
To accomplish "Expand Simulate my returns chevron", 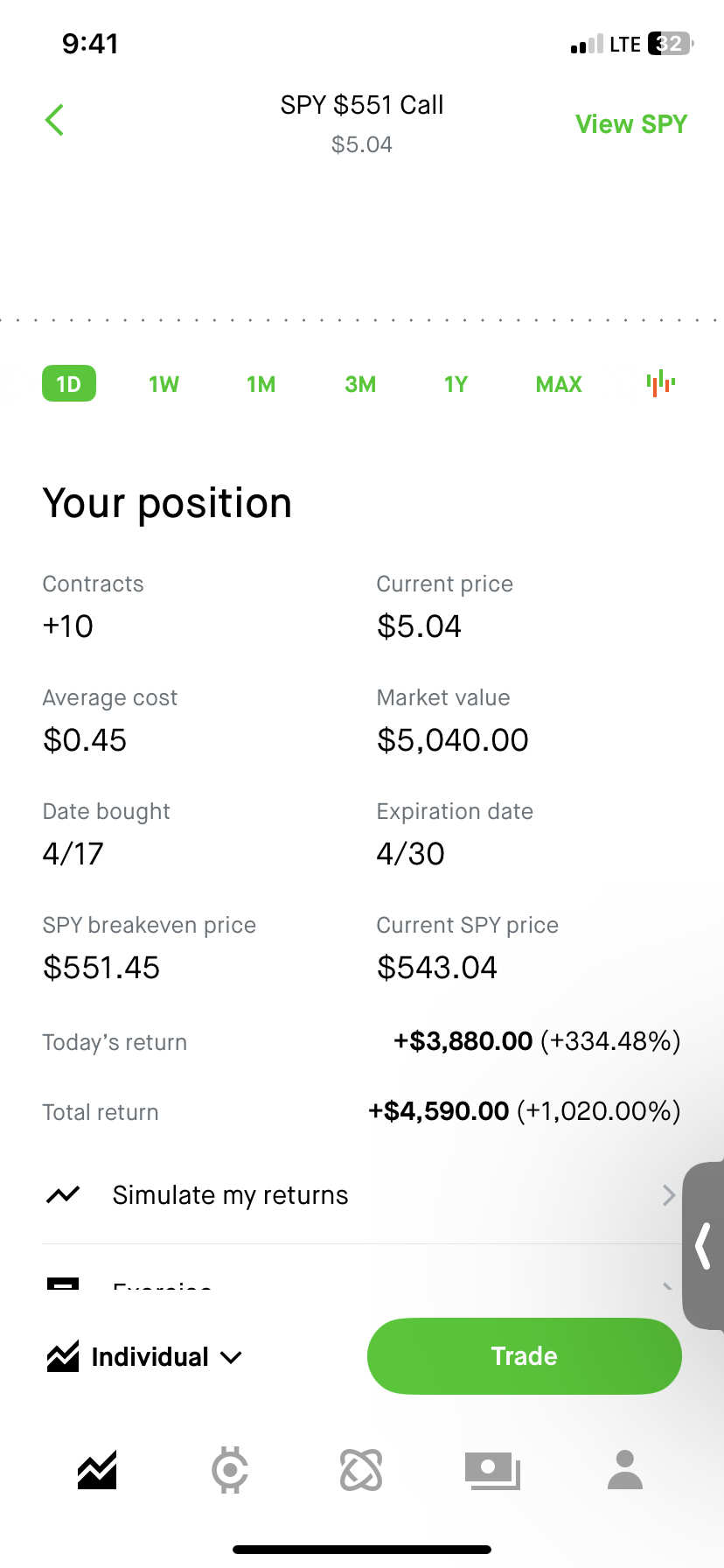I will click(x=669, y=1195).
